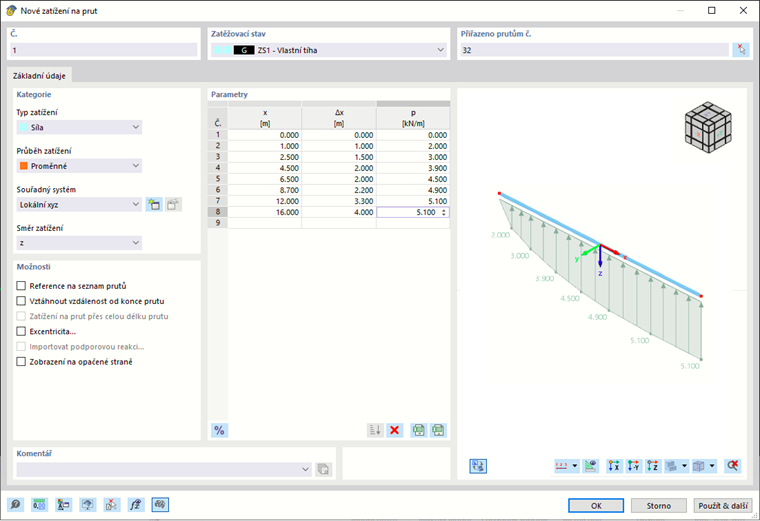Select the Δx cell 3.300 in row 7
The height and width of the screenshot is (521, 760).
339,201
